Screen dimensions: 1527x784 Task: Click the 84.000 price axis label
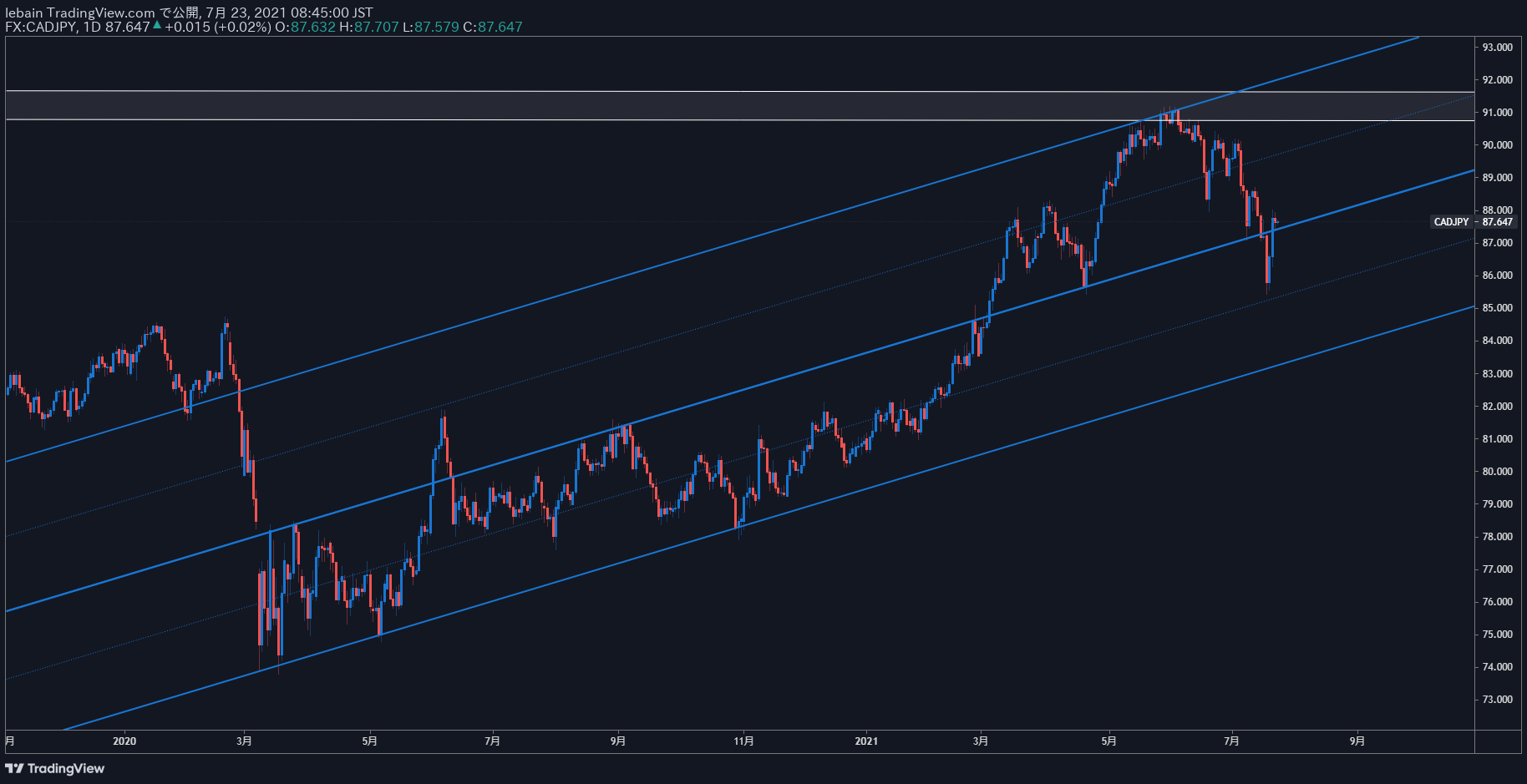[x=1497, y=341]
